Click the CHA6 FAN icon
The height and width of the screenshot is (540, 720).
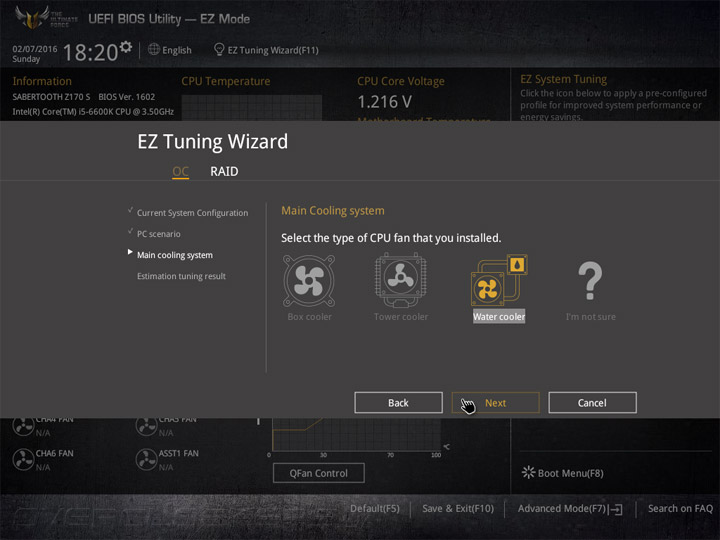coord(23,460)
